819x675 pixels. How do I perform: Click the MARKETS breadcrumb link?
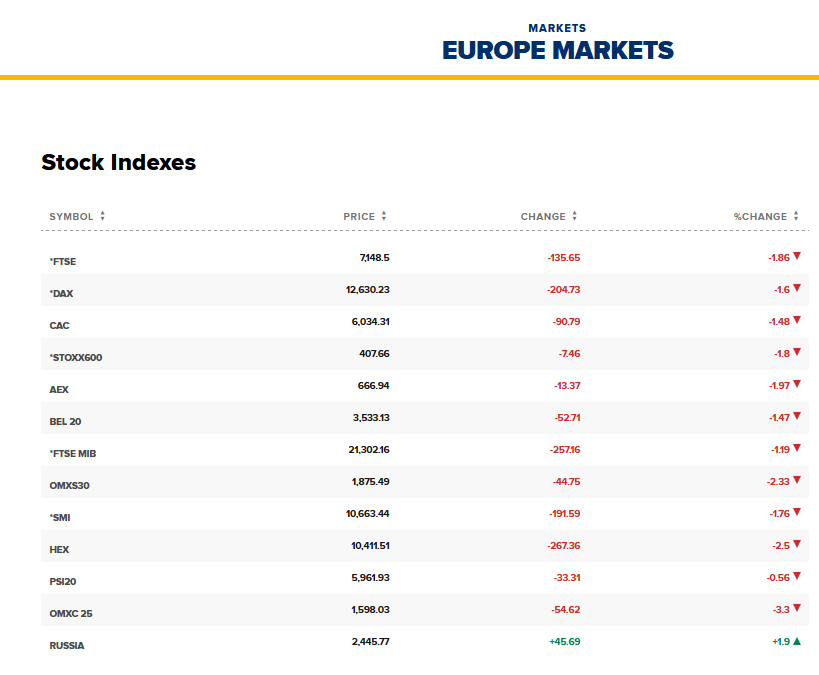click(x=557, y=28)
